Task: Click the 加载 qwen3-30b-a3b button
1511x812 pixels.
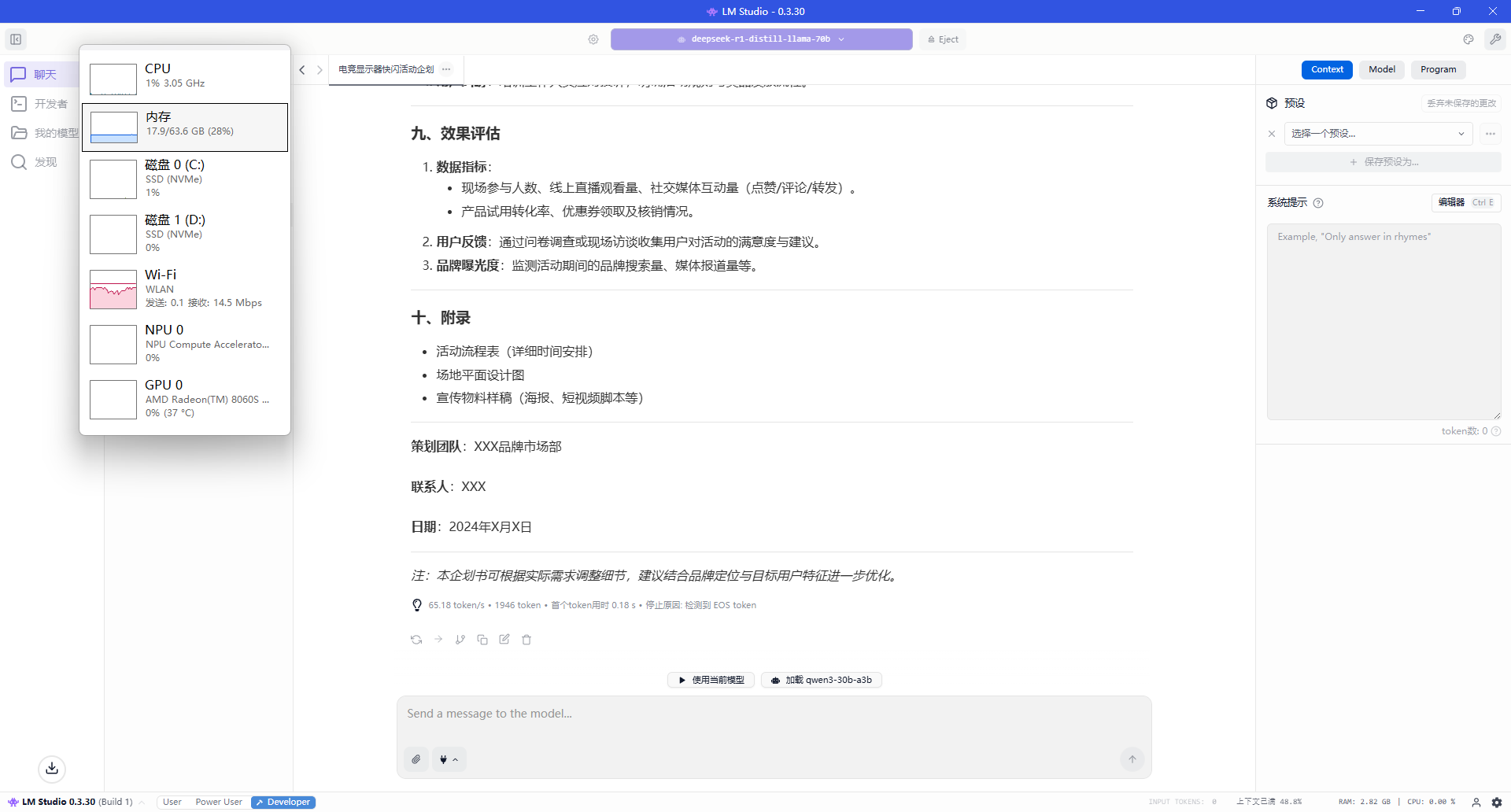Action: click(x=821, y=680)
